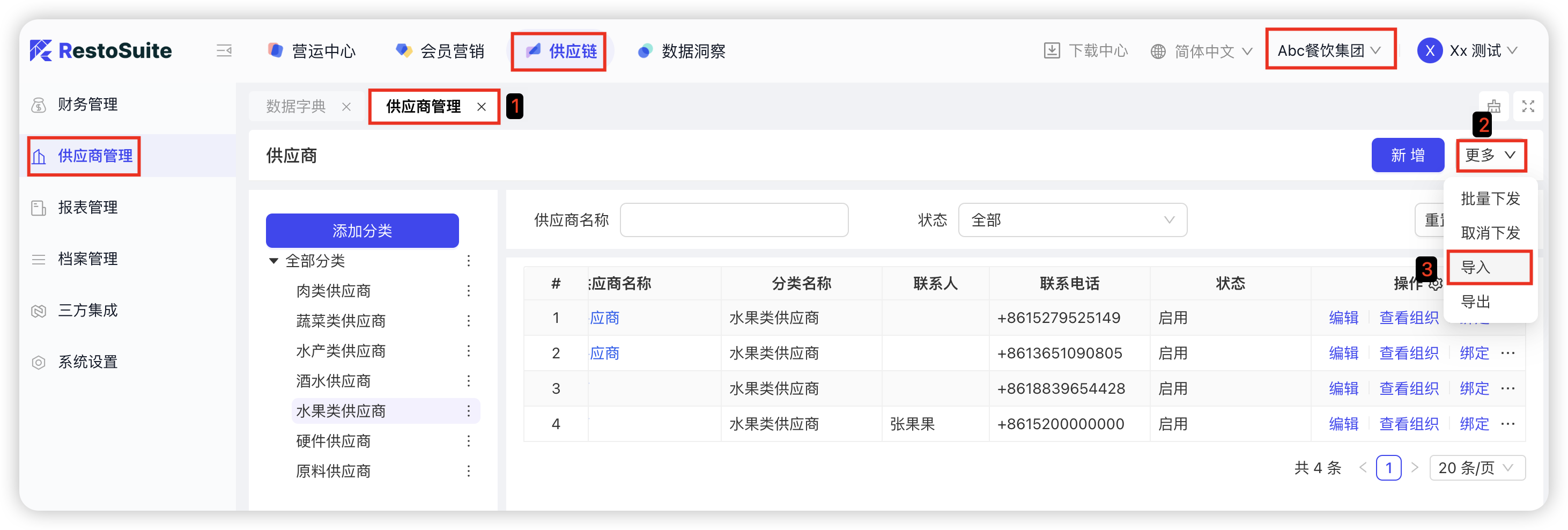Focus the 供应商名称 search field
The image size is (1568, 530).
(734, 220)
